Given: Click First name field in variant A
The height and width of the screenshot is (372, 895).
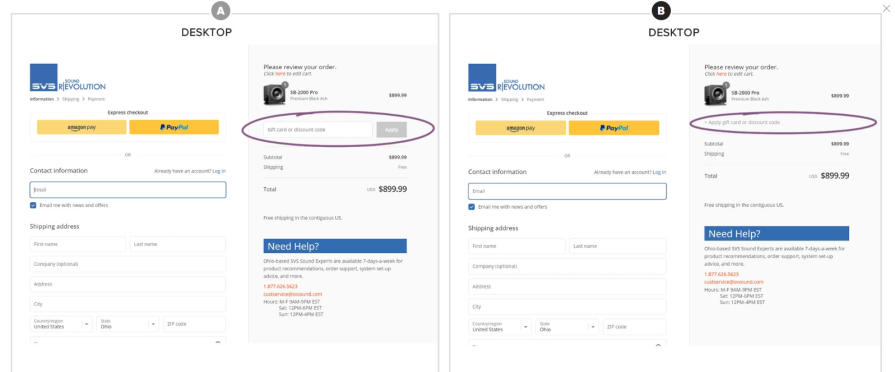Looking at the screenshot, I should (x=78, y=244).
